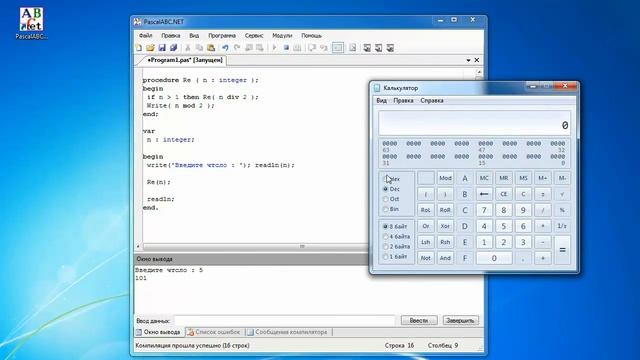Viewport: 640px width, 360px height.
Task: Click the RoR button in Calculator
Action: [x=445, y=210]
